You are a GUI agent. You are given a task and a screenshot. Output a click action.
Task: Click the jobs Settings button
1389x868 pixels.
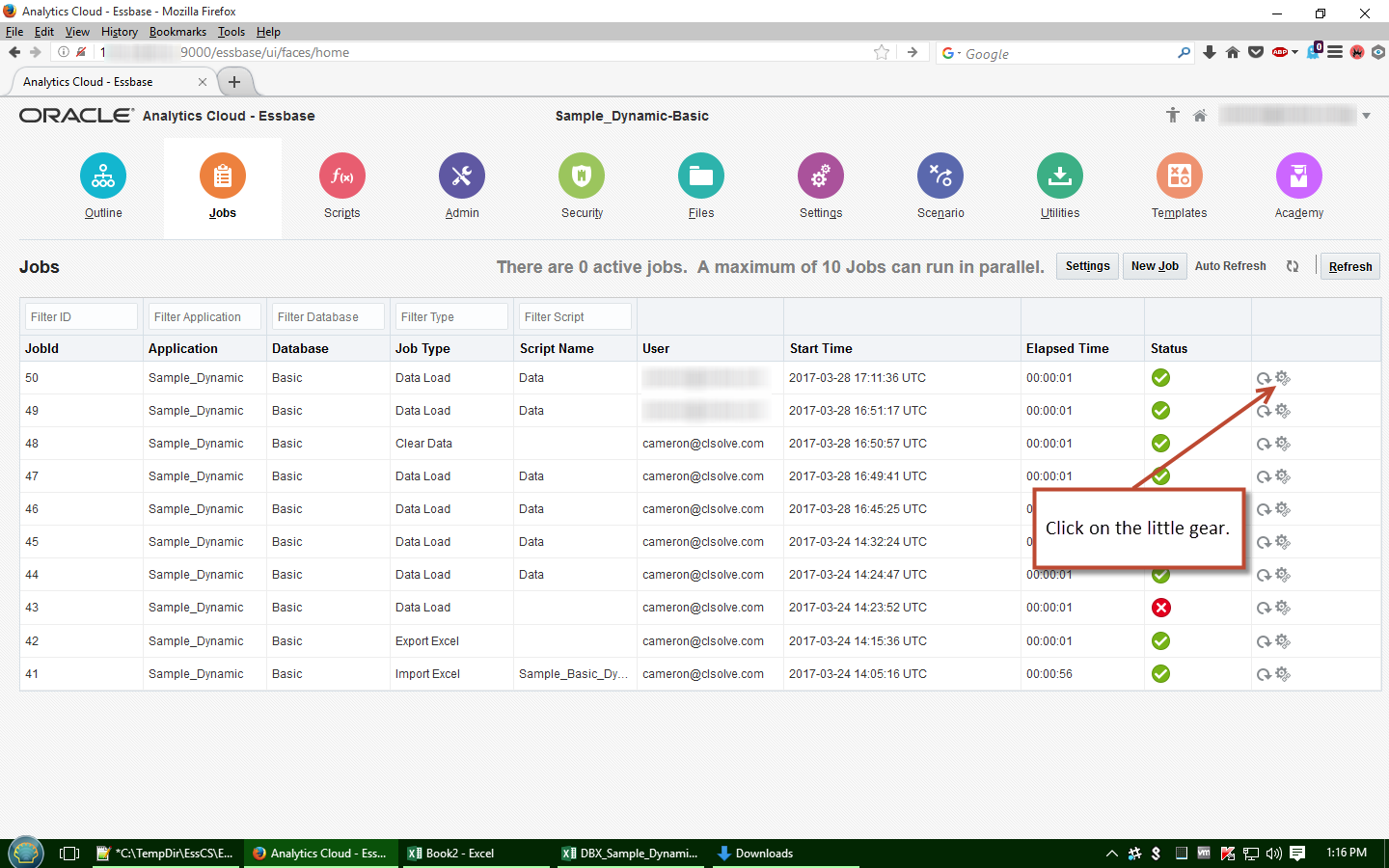pyautogui.click(x=1088, y=266)
